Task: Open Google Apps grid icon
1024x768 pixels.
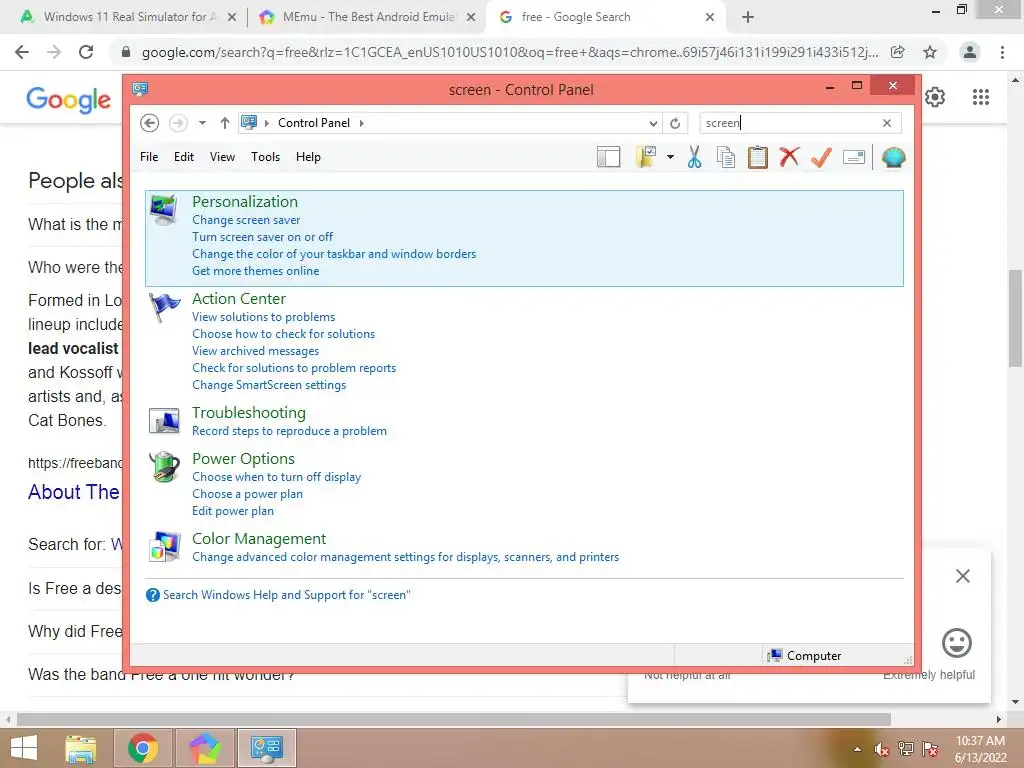Action: tap(981, 97)
